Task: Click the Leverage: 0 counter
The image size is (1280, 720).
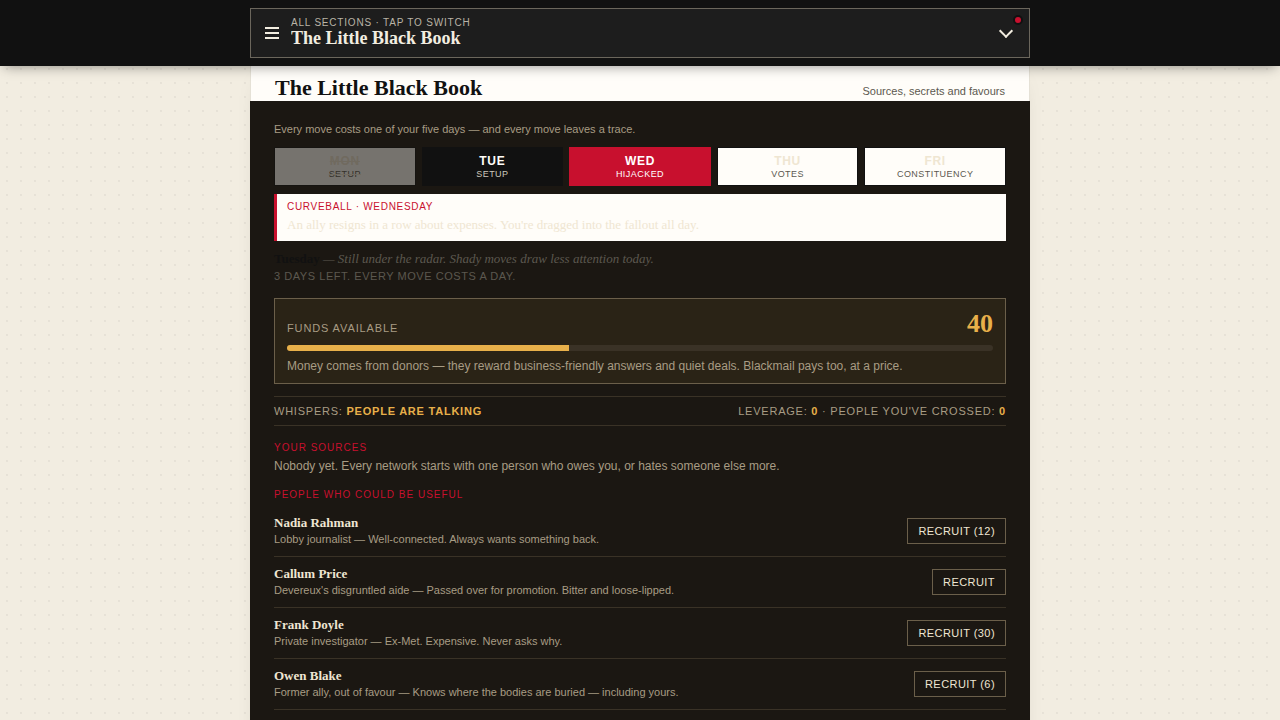Action: click(x=778, y=411)
